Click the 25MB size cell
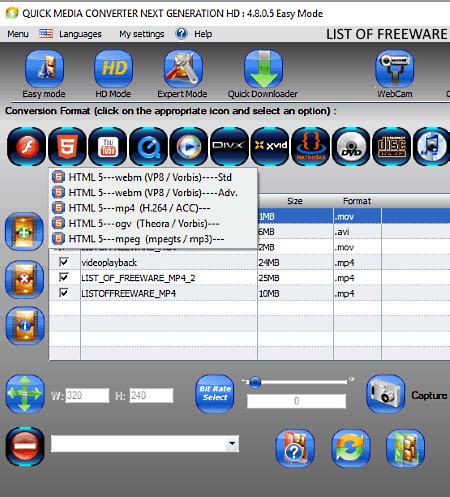This screenshot has height=497, width=450. point(295,278)
